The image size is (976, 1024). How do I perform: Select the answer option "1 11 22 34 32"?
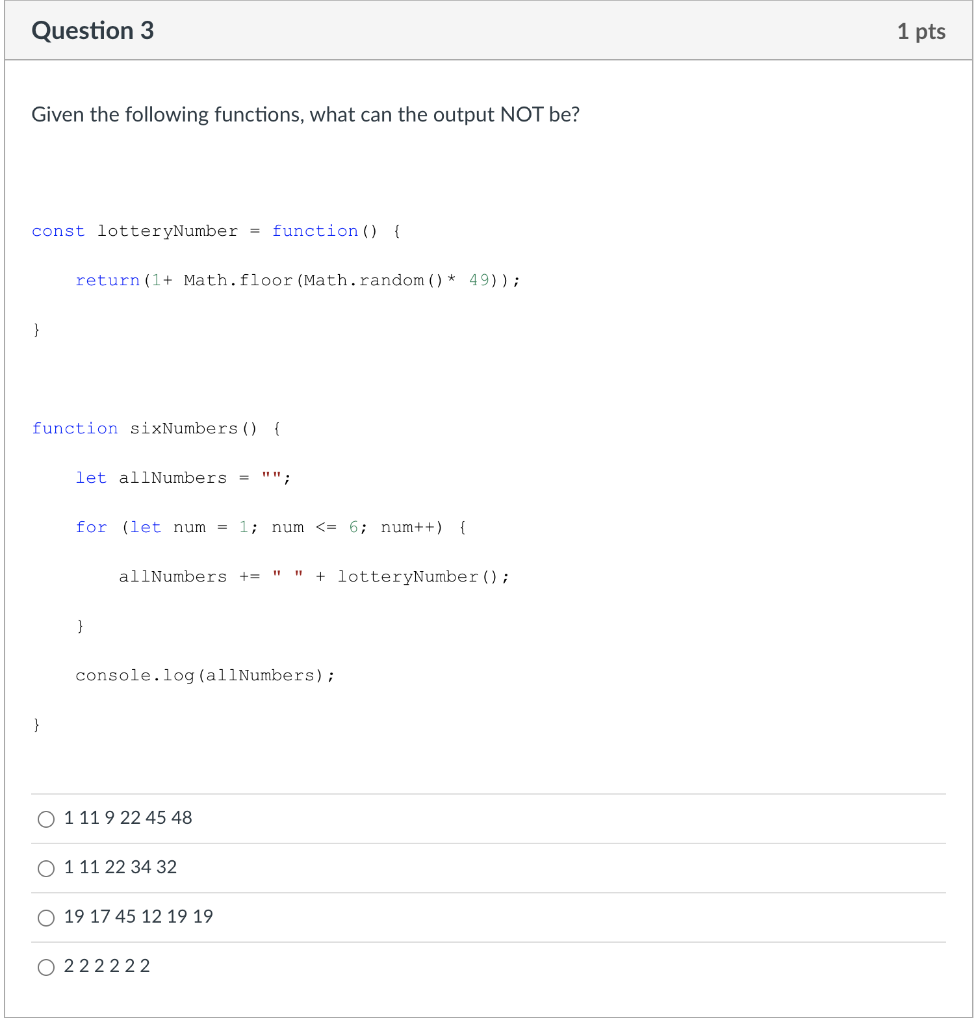(46, 868)
